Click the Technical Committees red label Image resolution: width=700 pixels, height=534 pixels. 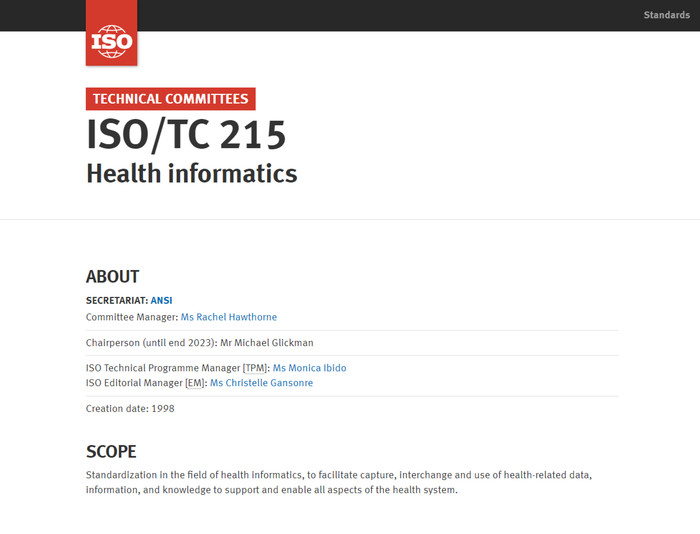click(x=171, y=99)
